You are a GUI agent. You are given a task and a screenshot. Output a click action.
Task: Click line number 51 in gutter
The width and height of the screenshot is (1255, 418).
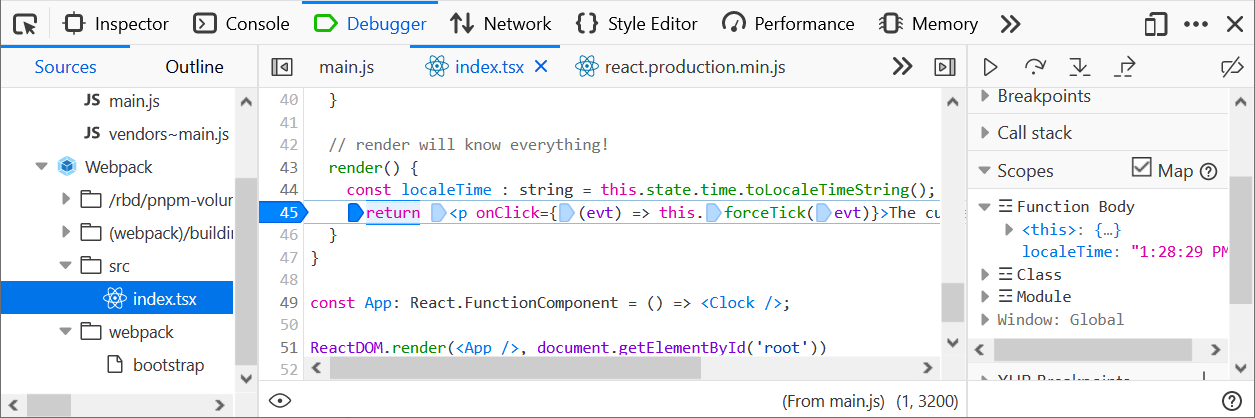pos(289,348)
